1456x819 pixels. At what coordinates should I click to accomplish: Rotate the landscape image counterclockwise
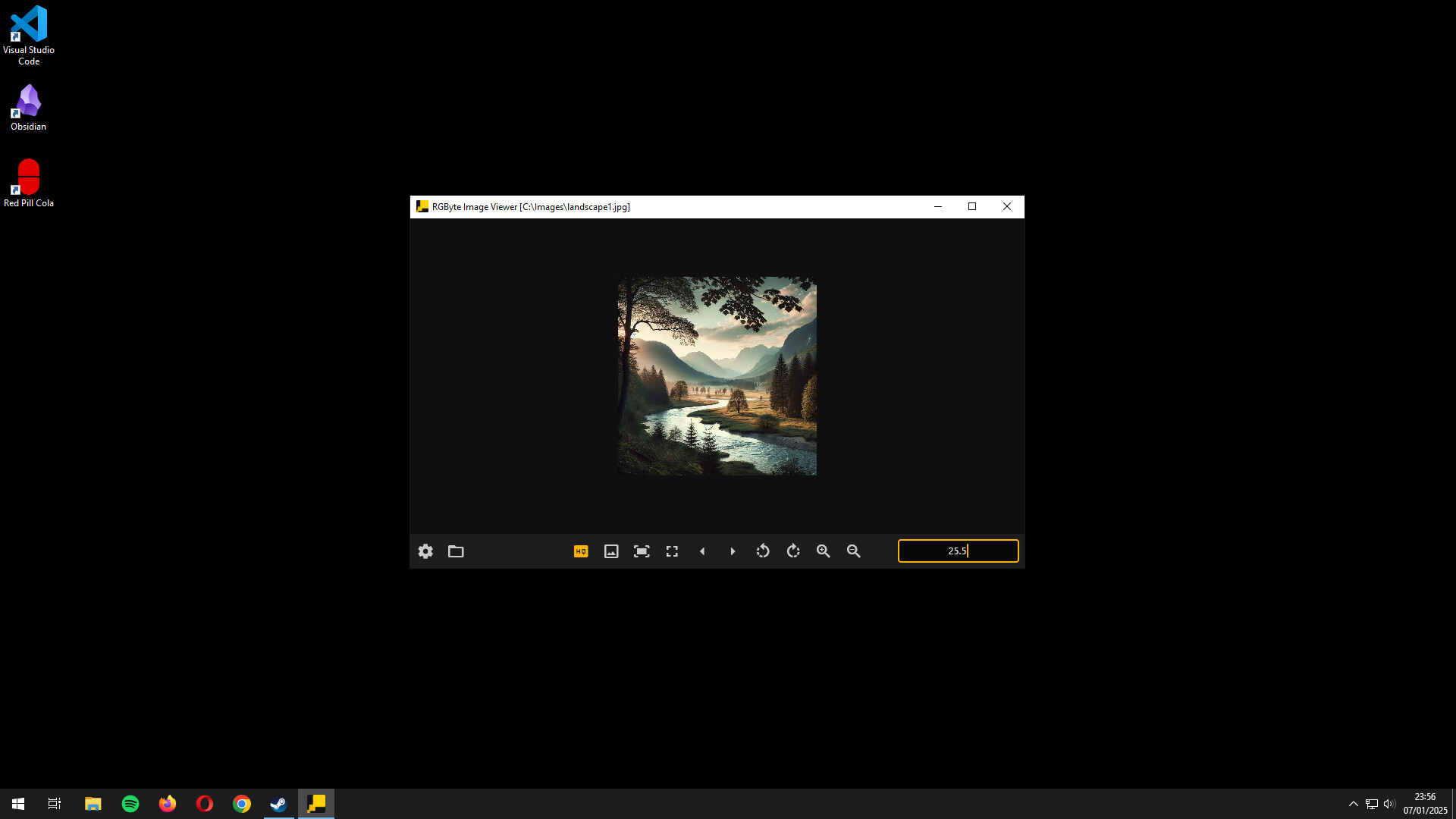[x=763, y=551]
